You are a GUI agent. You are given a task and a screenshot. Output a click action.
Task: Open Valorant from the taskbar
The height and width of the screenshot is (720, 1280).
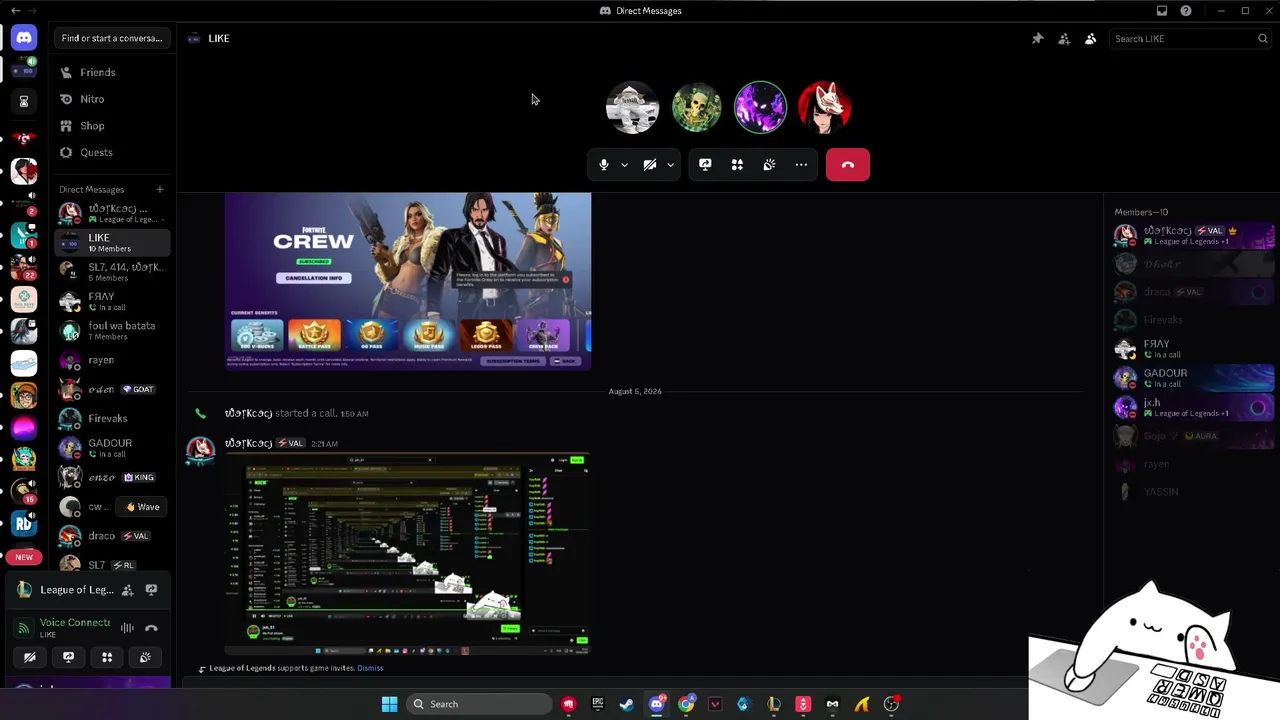(715, 704)
